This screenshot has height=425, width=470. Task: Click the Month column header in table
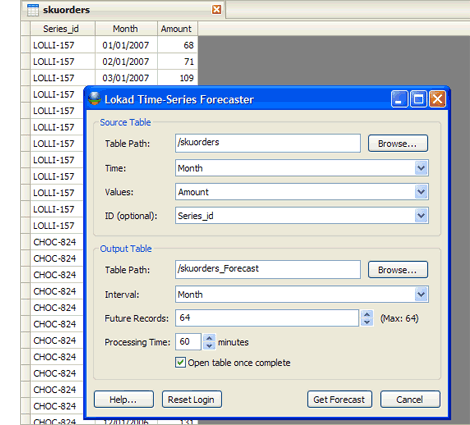point(126,29)
